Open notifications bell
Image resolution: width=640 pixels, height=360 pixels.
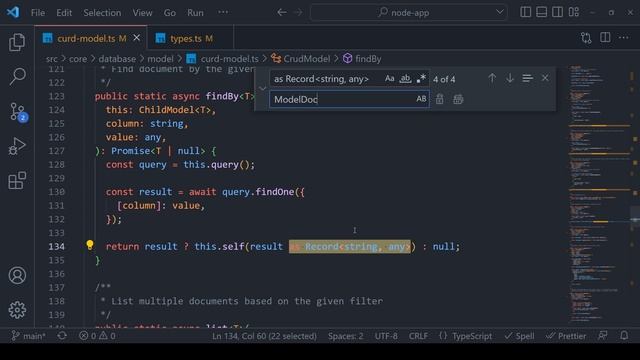coord(624,336)
